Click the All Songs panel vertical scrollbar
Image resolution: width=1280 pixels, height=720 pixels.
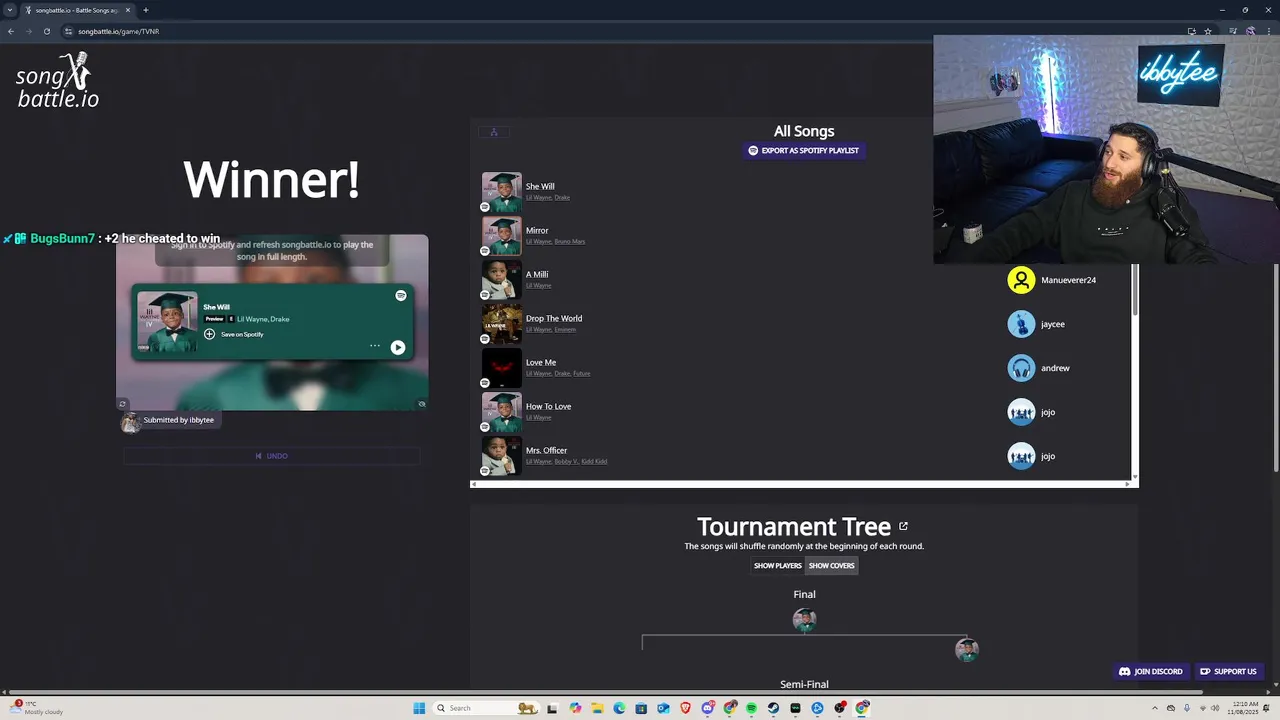coord(1134,290)
